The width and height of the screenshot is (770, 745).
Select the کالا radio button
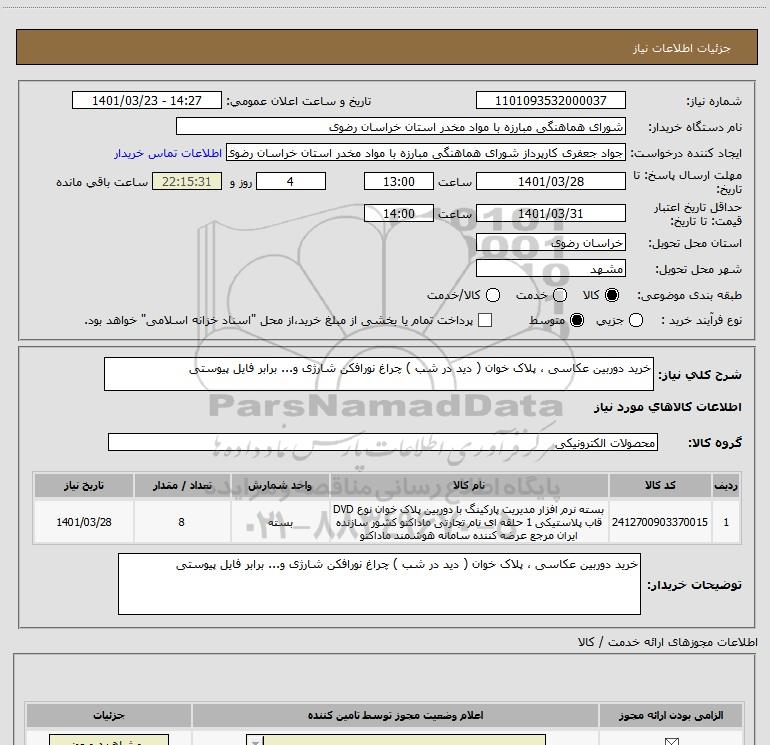coord(612,295)
